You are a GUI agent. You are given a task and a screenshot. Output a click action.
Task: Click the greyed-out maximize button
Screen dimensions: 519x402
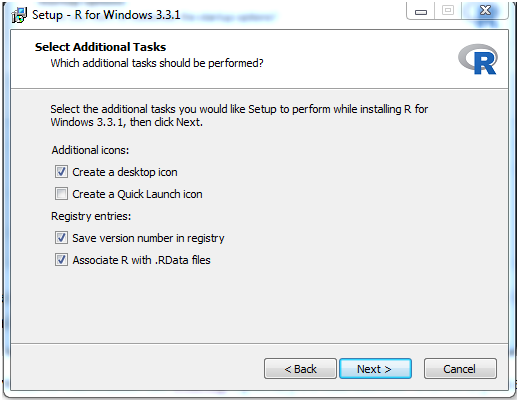coord(448,11)
